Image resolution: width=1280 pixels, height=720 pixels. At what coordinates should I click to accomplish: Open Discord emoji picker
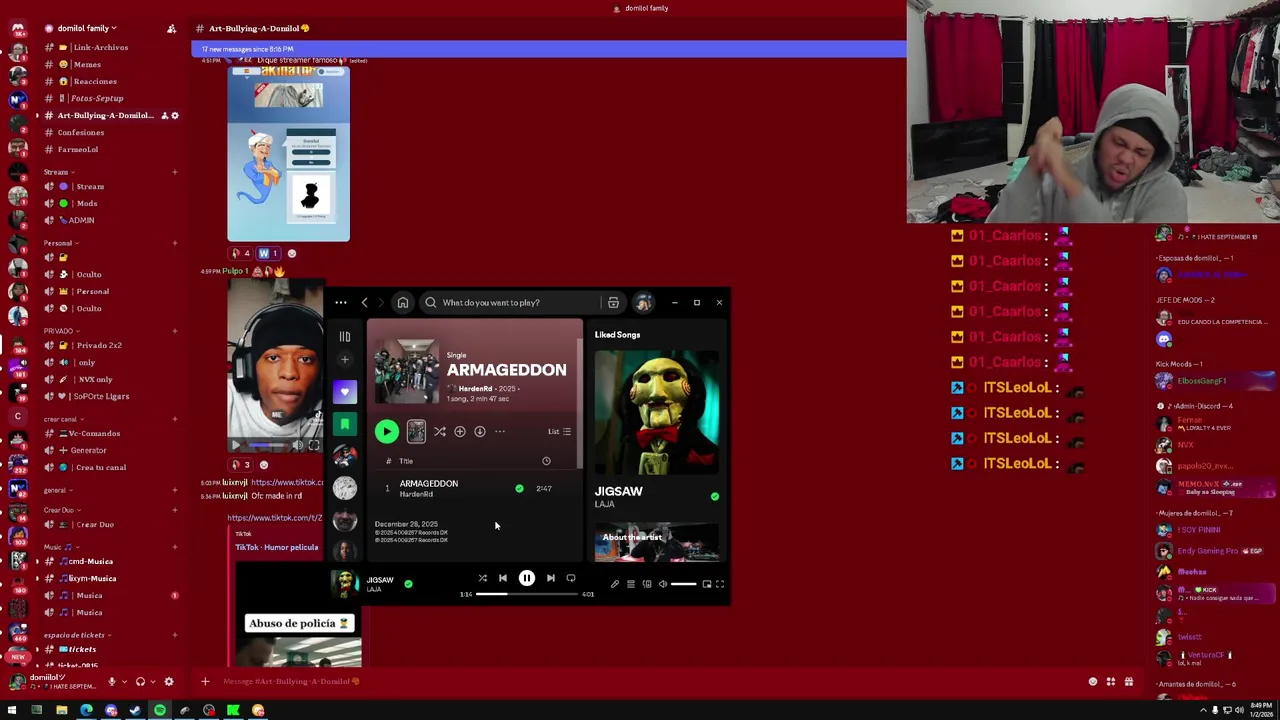click(1093, 681)
